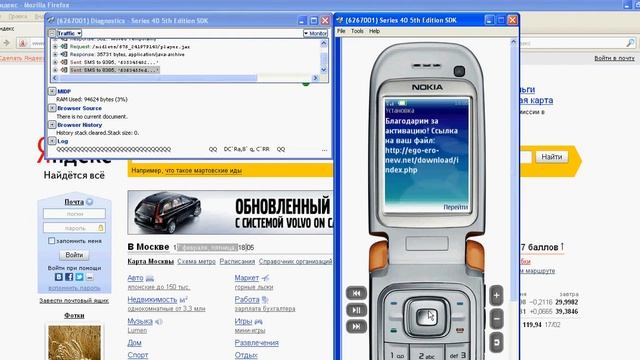
Task: Expand the Request player.jar traffic row
Action: [55, 47]
